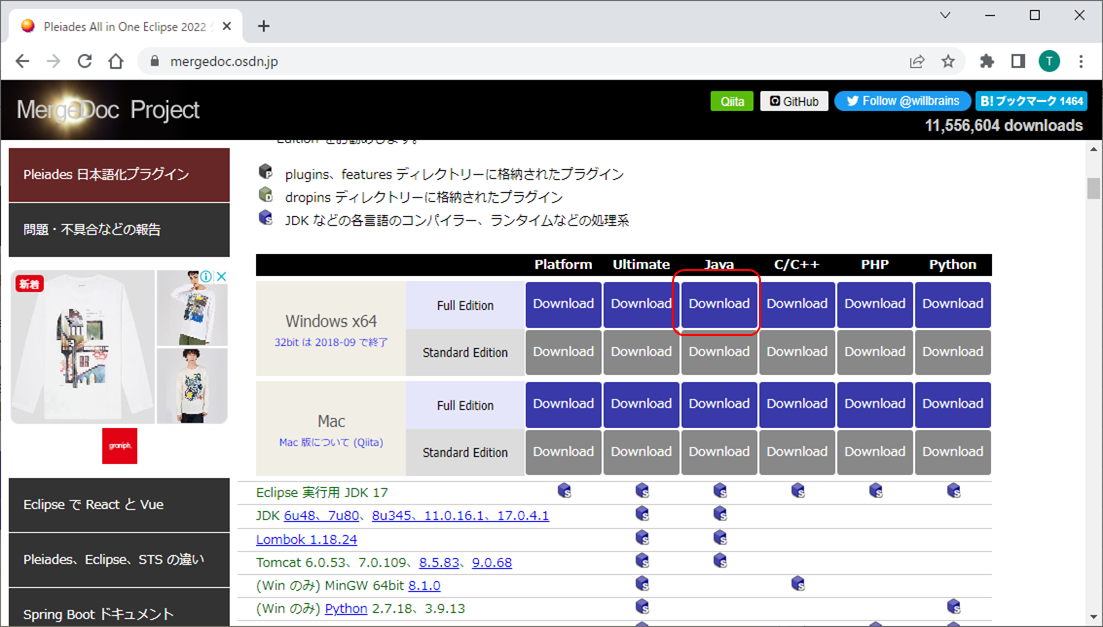Open Pleiades、Eclipse、STS の違い sidebar item
This screenshot has height=627, width=1103.
click(119, 559)
